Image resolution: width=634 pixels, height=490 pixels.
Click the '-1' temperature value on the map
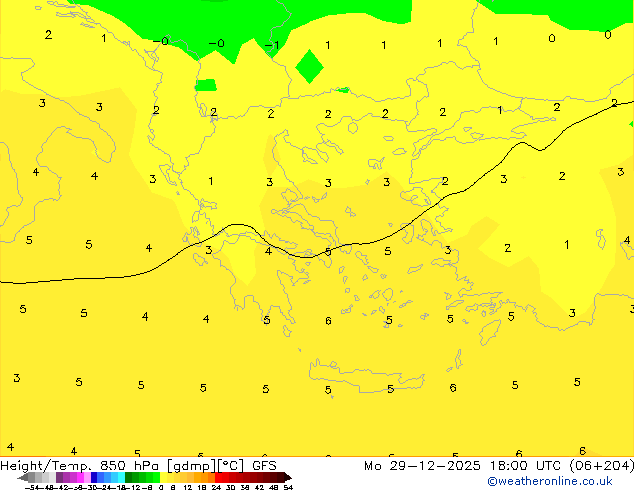tap(272, 44)
